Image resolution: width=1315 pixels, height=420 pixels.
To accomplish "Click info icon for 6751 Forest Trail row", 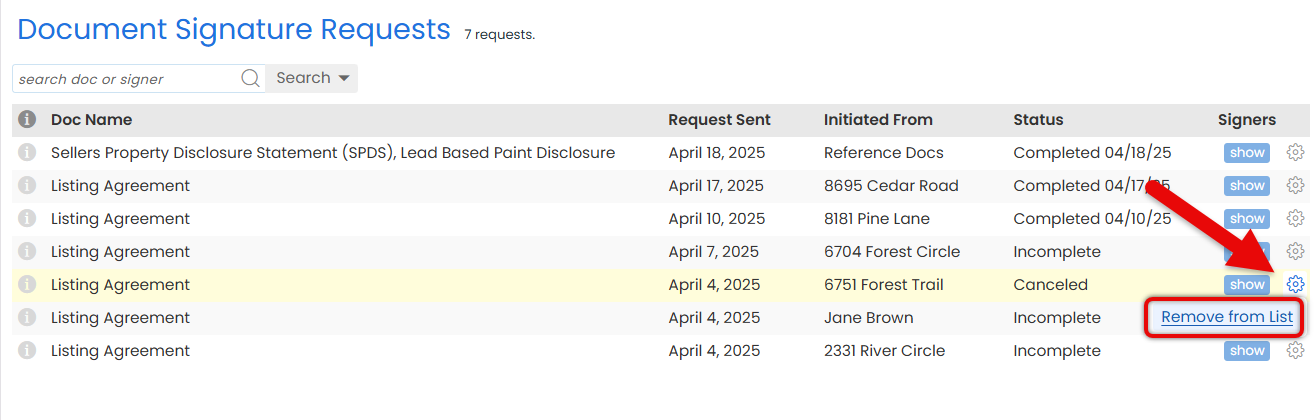I will tap(27, 285).
